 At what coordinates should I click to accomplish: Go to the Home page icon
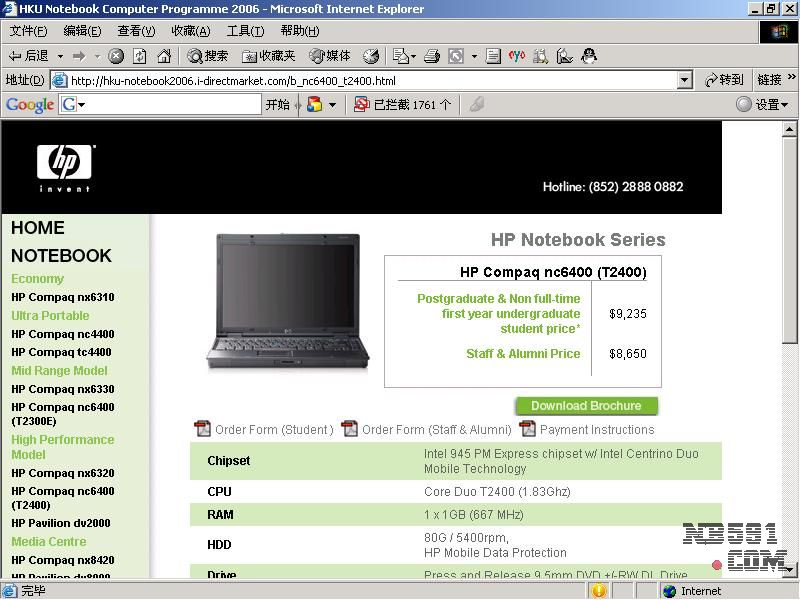point(164,56)
